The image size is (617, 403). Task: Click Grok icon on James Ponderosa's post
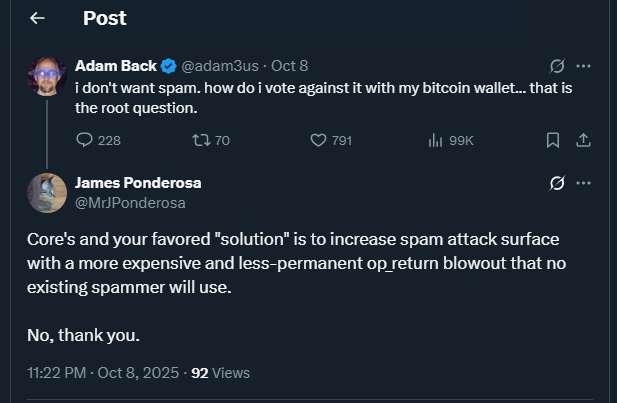click(x=557, y=183)
